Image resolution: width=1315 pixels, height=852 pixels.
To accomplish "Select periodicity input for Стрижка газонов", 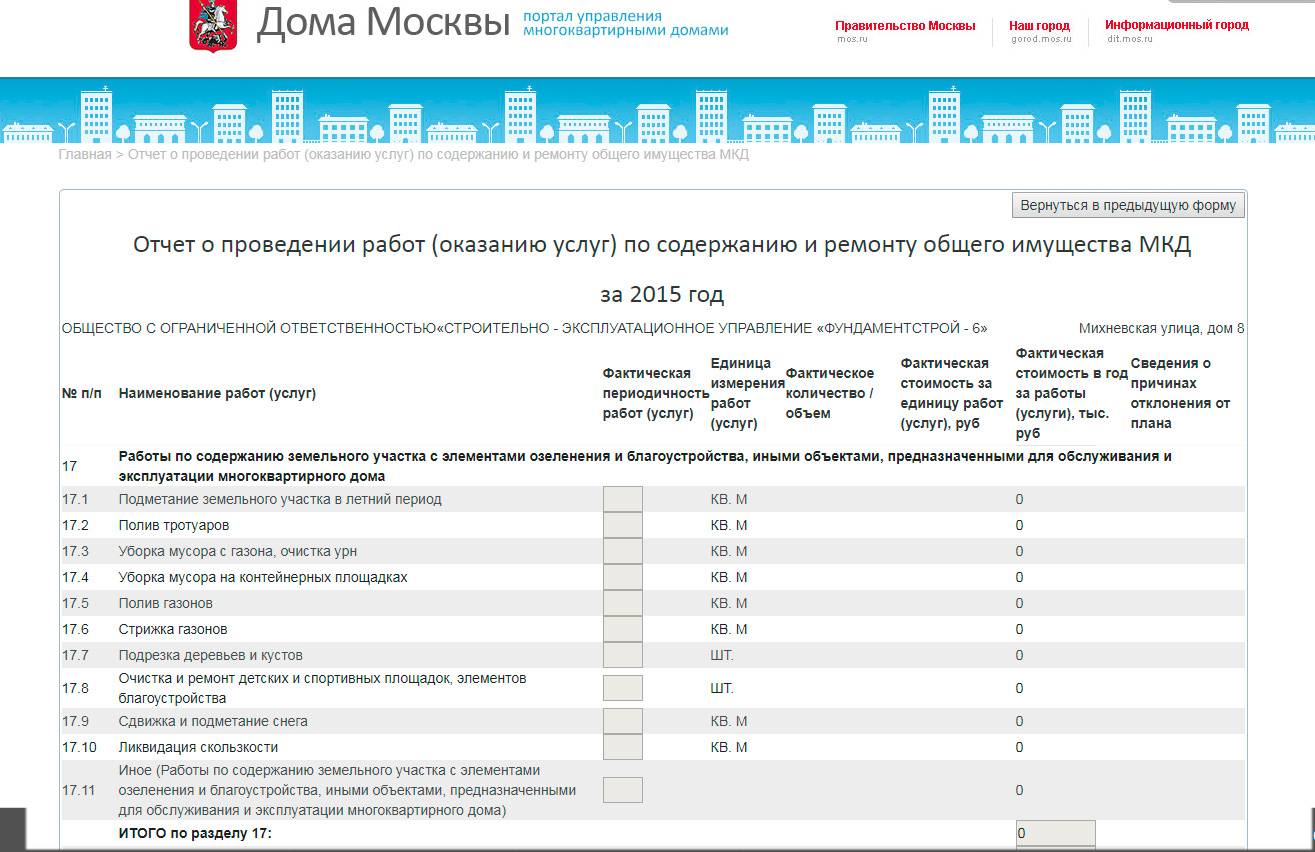I will click(x=622, y=629).
